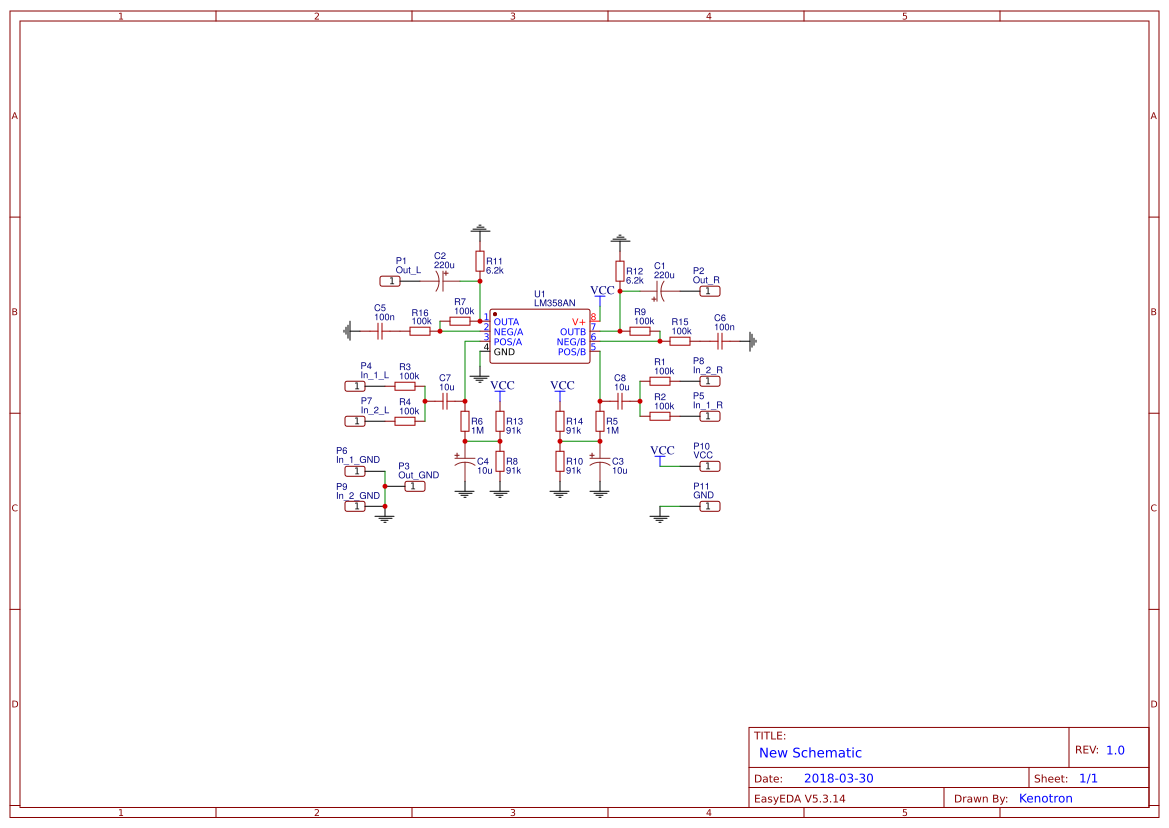Click the date 2018-03-30 field
This screenshot has height=828, width=1169.
[x=839, y=777]
